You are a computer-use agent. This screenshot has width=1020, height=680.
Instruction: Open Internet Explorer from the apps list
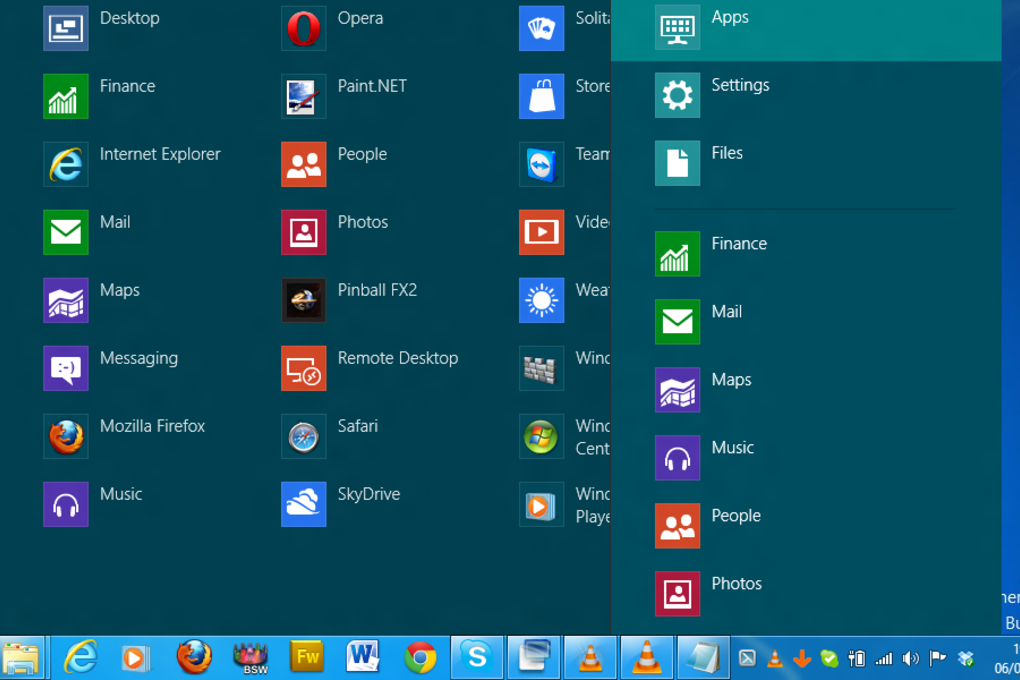66,164
